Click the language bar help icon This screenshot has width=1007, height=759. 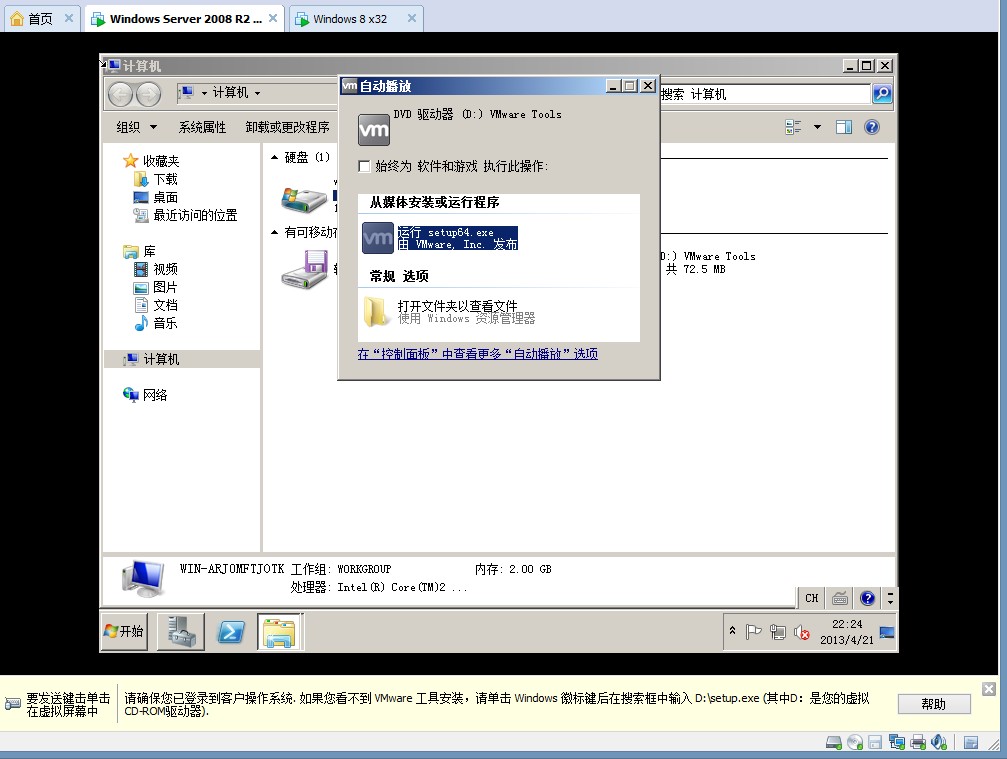click(x=867, y=598)
